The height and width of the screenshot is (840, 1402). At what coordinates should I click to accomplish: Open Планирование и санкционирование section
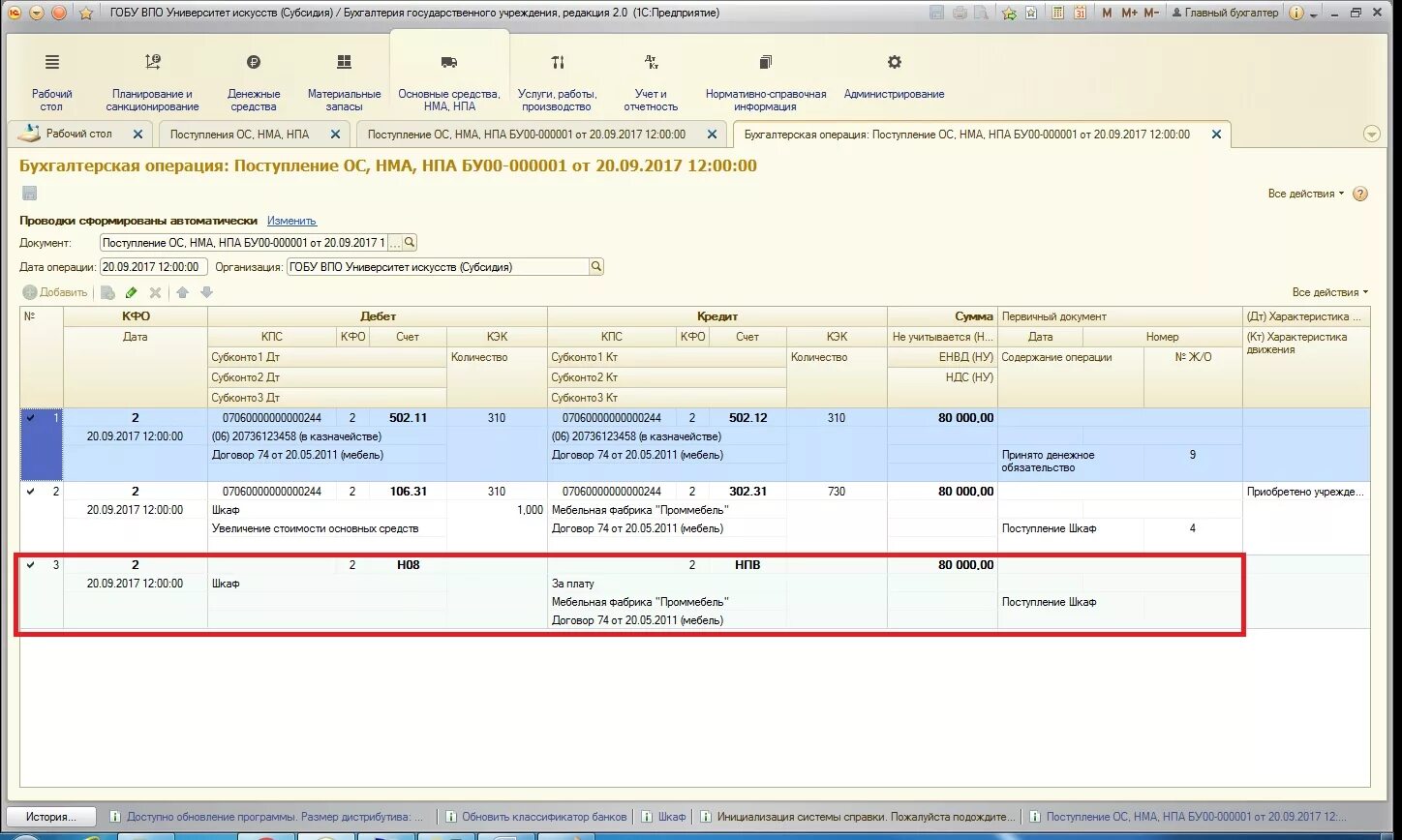click(152, 82)
